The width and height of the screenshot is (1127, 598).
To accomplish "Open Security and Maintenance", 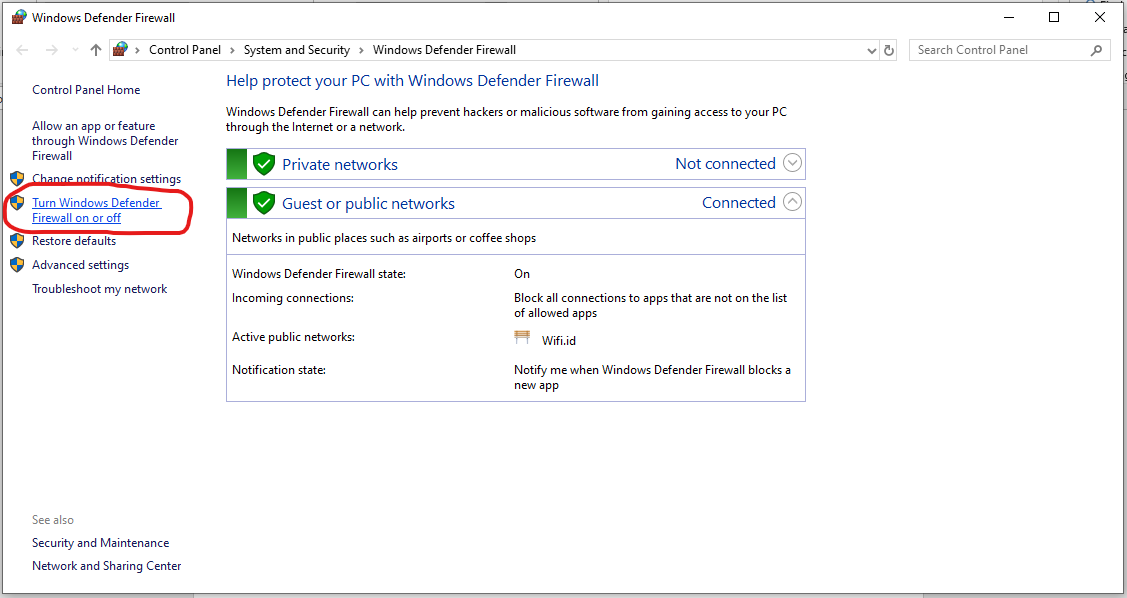I will click(101, 543).
